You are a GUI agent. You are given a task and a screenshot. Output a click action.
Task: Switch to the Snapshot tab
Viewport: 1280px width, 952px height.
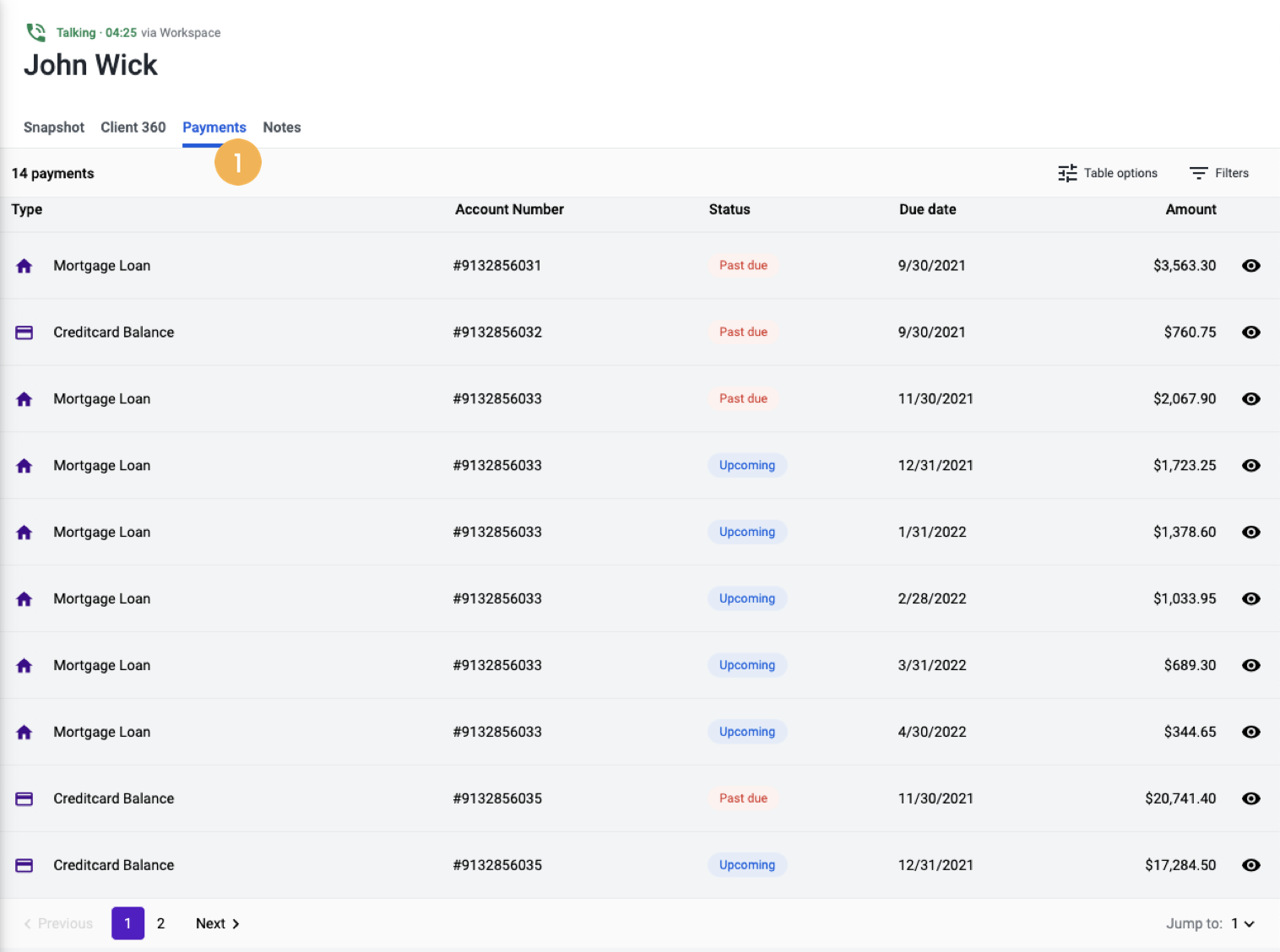pyautogui.click(x=54, y=127)
